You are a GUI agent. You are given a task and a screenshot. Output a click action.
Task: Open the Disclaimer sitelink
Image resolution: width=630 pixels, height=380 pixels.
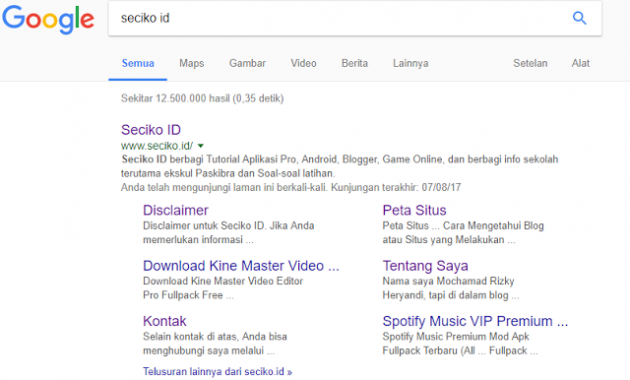(x=176, y=210)
